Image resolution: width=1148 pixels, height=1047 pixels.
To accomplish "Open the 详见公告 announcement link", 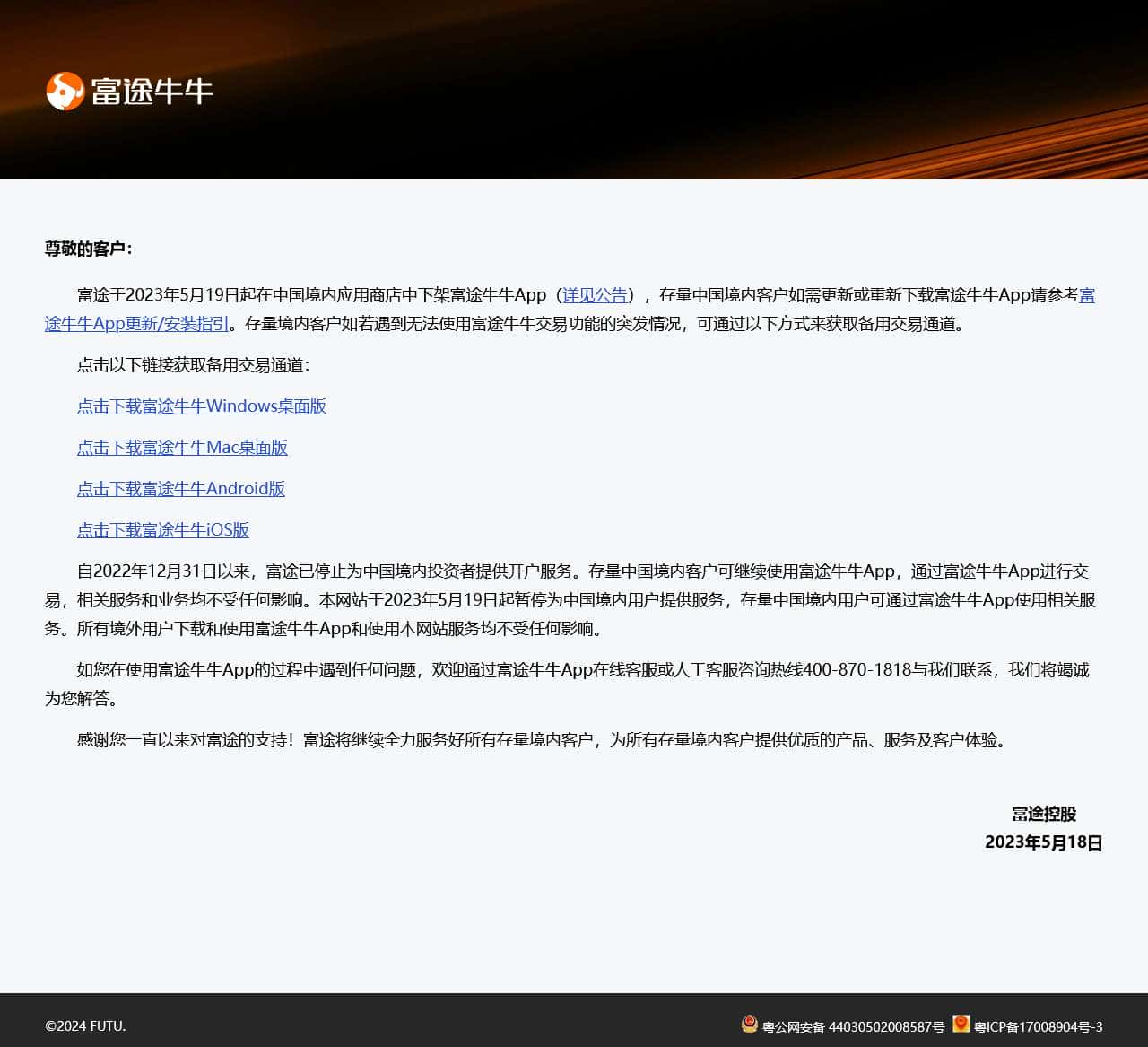I will pos(595,295).
